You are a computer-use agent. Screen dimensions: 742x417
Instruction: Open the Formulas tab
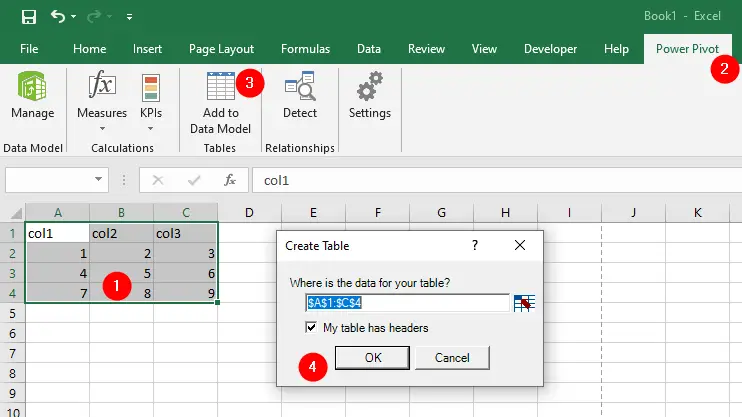click(x=305, y=49)
